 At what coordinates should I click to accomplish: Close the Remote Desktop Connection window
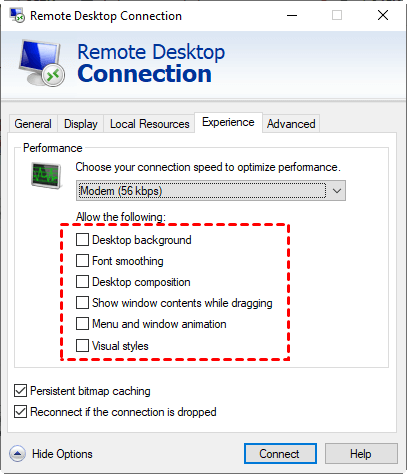click(383, 15)
